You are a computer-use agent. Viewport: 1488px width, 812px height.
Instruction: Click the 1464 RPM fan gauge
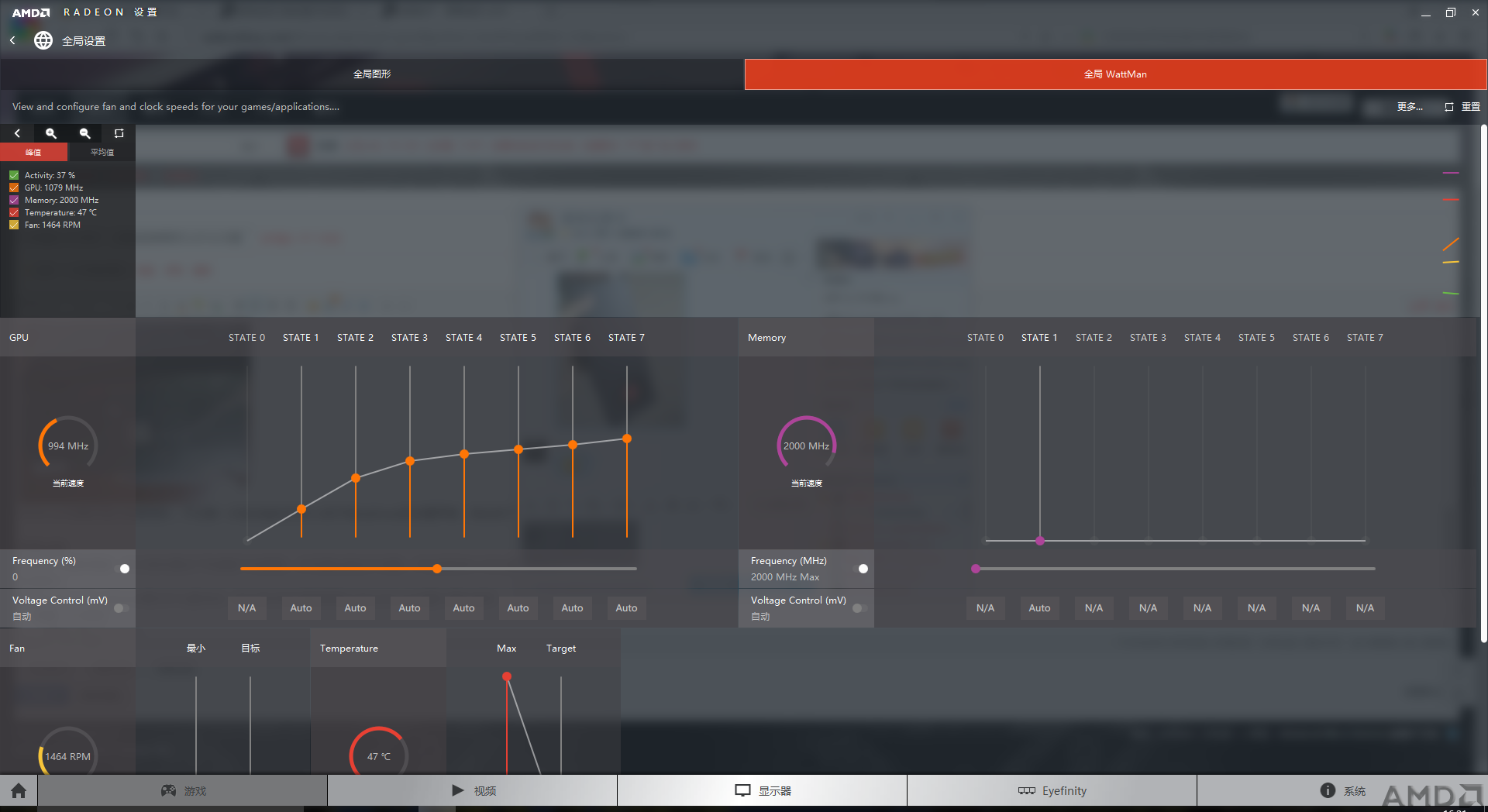68,752
